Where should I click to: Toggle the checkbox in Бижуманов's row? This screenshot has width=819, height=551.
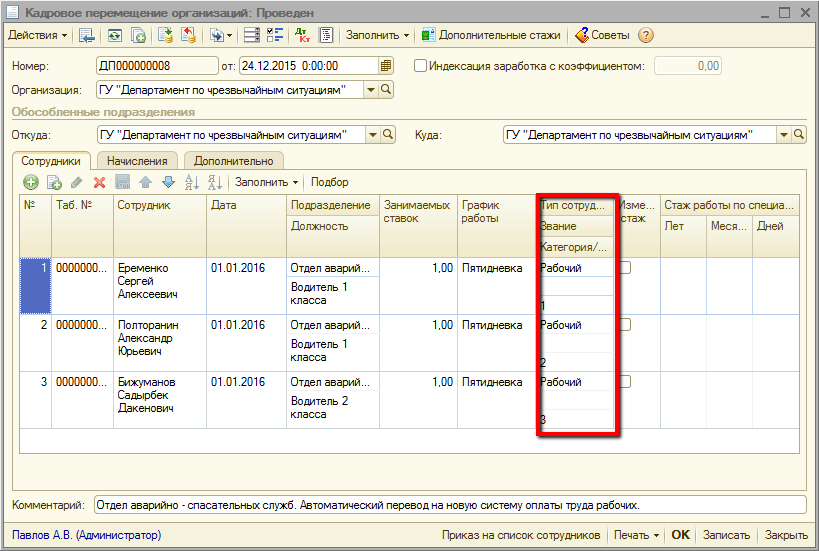pos(626,382)
